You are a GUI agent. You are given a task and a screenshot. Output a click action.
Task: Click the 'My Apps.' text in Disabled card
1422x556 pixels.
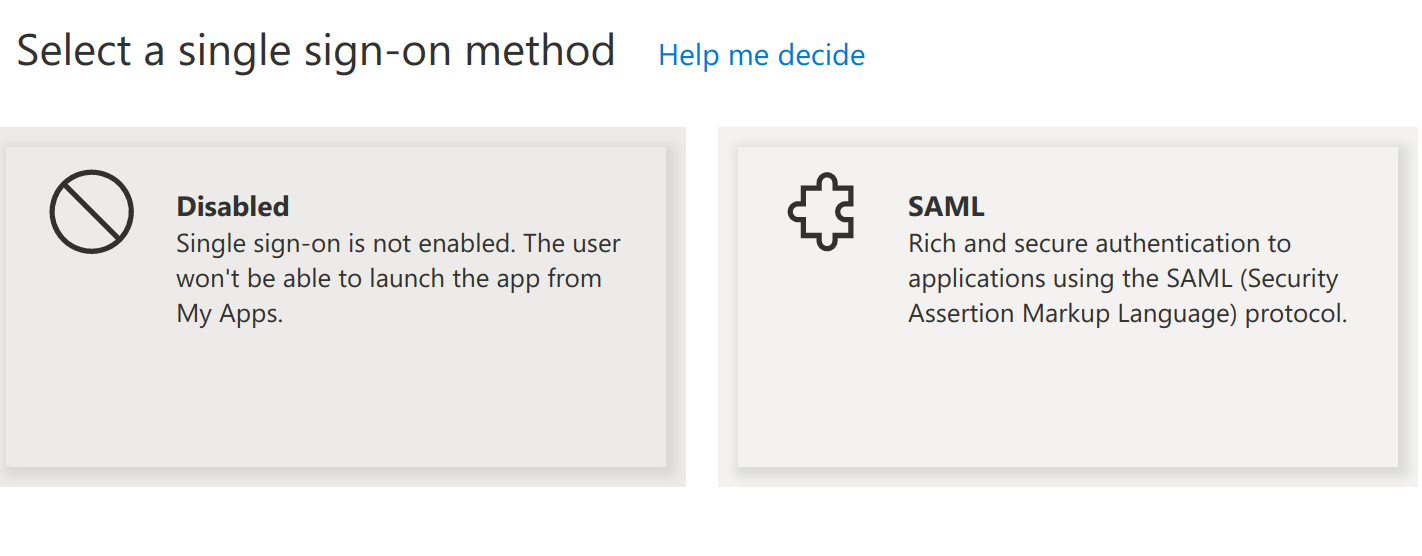pos(230,313)
